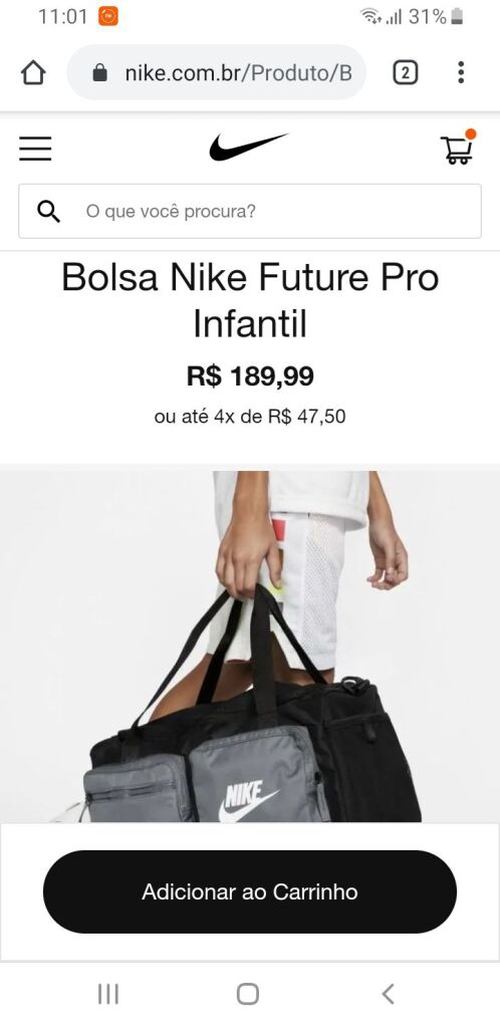Open Android recent apps button
Image resolution: width=500 pixels, height=1028 pixels.
108,994
